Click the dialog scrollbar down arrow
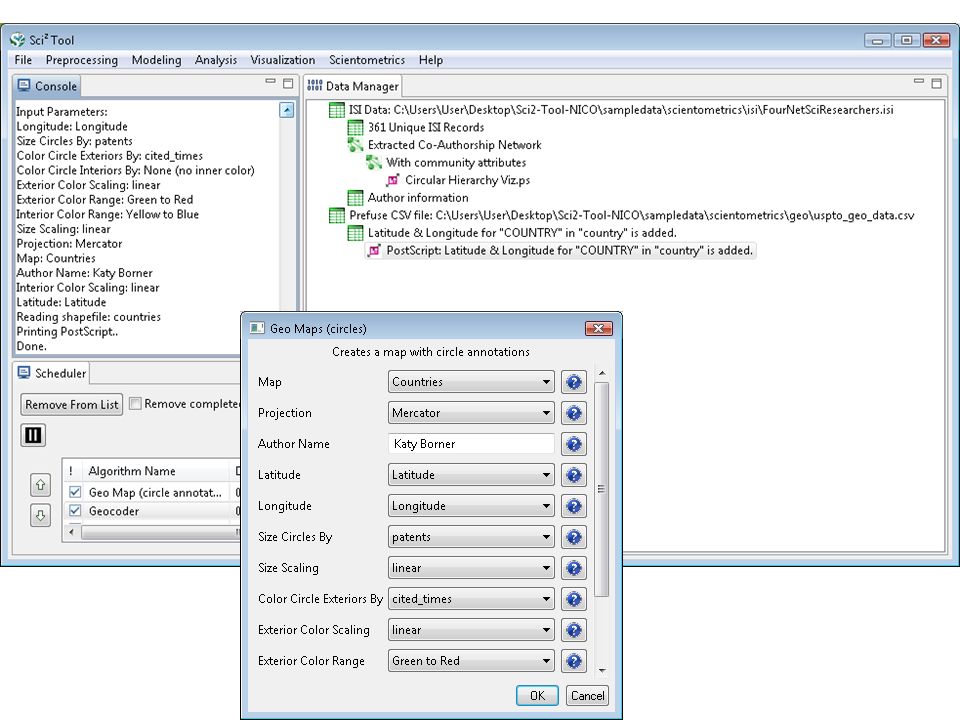This screenshot has width=960, height=720. click(602, 671)
